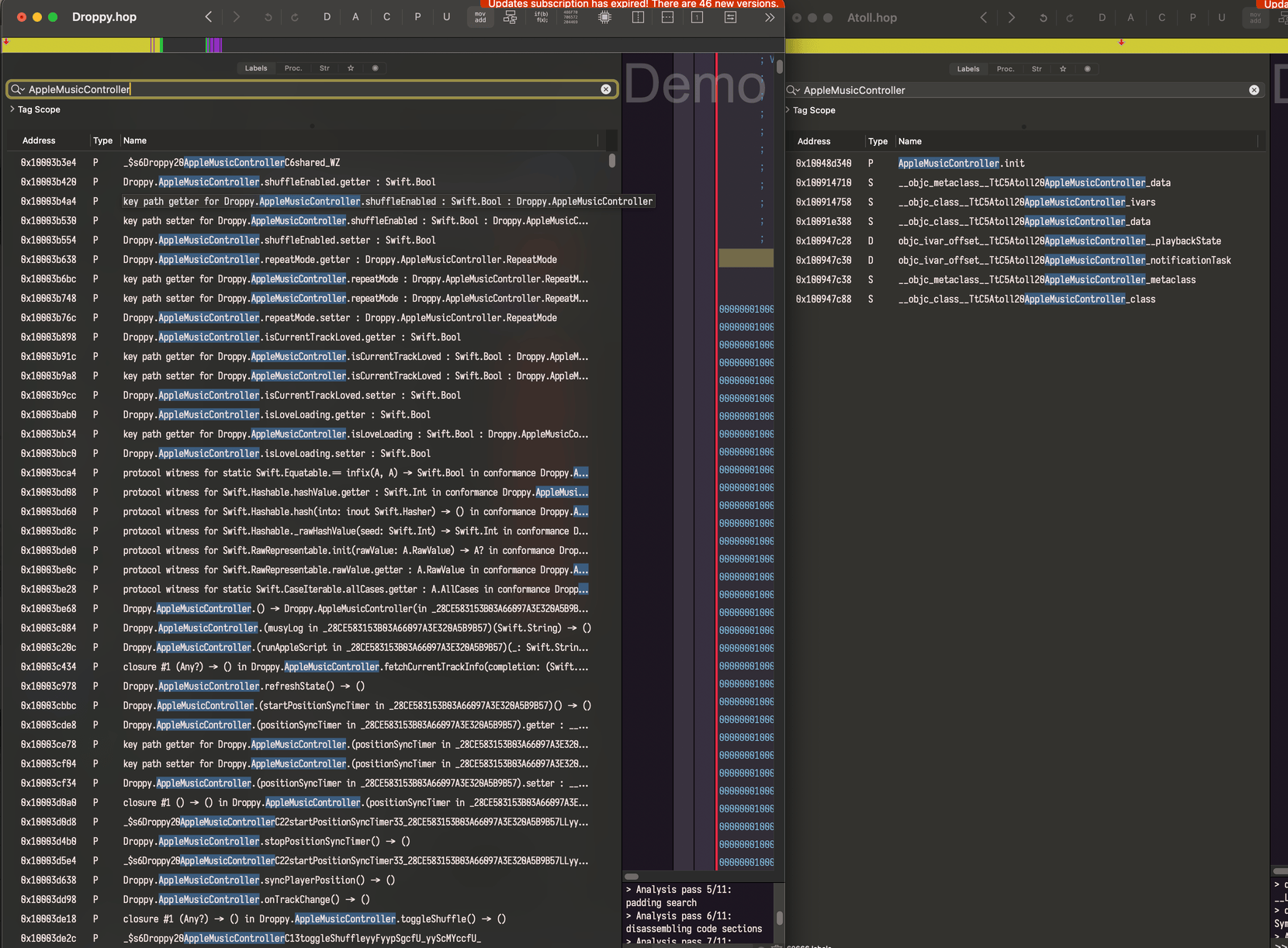Switch Droppy.hop to hexadecimal view mode
1288x948 pixels.
coord(570,17)
